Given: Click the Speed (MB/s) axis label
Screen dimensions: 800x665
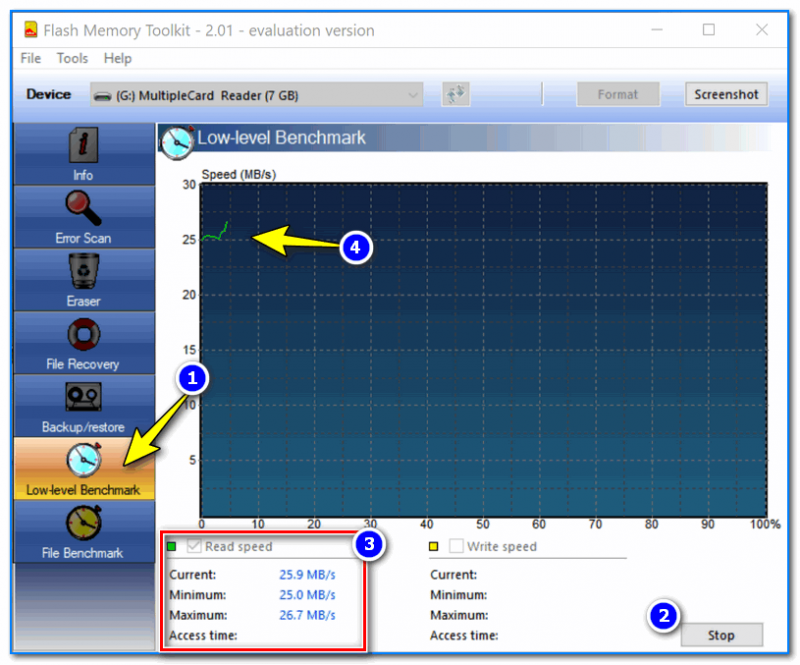Looking at the screenshot, I should pyautogui.click(x=239, y=175).
